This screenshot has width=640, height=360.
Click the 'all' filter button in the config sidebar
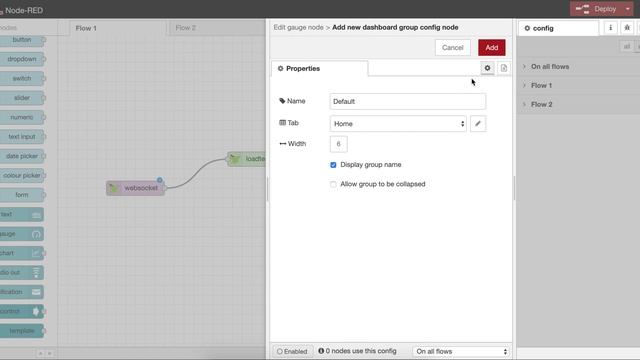pyautogui.click(x=627, y=47)
